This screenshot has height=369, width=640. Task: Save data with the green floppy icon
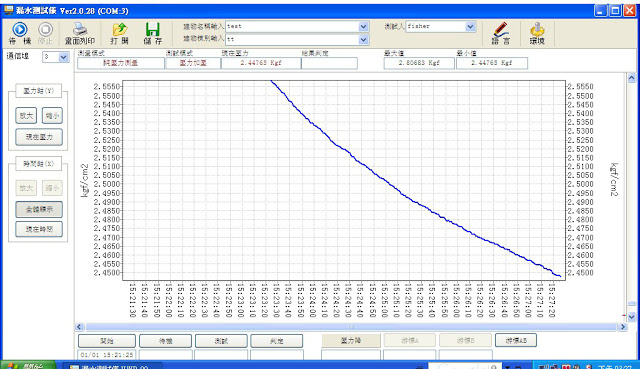pos(152,29)
